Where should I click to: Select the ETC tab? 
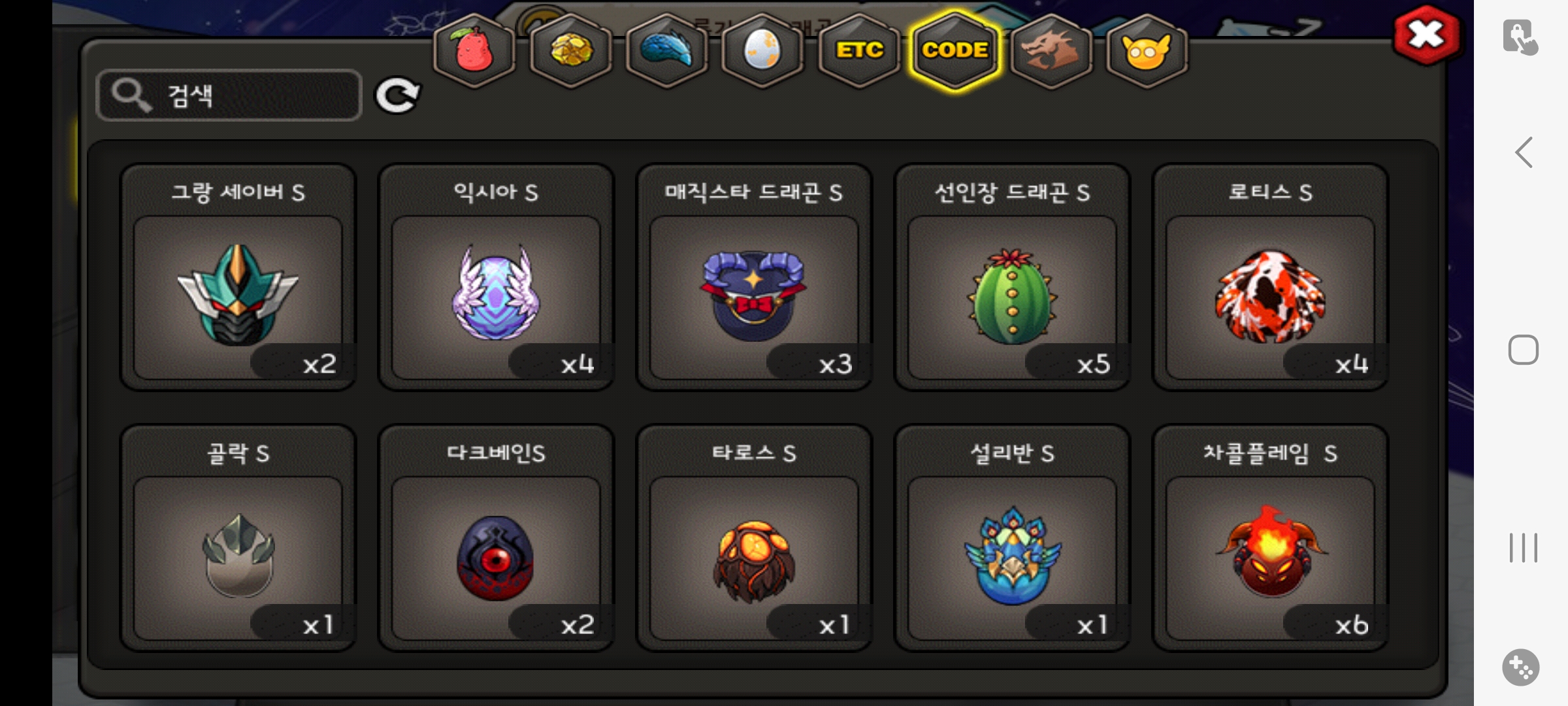click(x=859, y=50)
